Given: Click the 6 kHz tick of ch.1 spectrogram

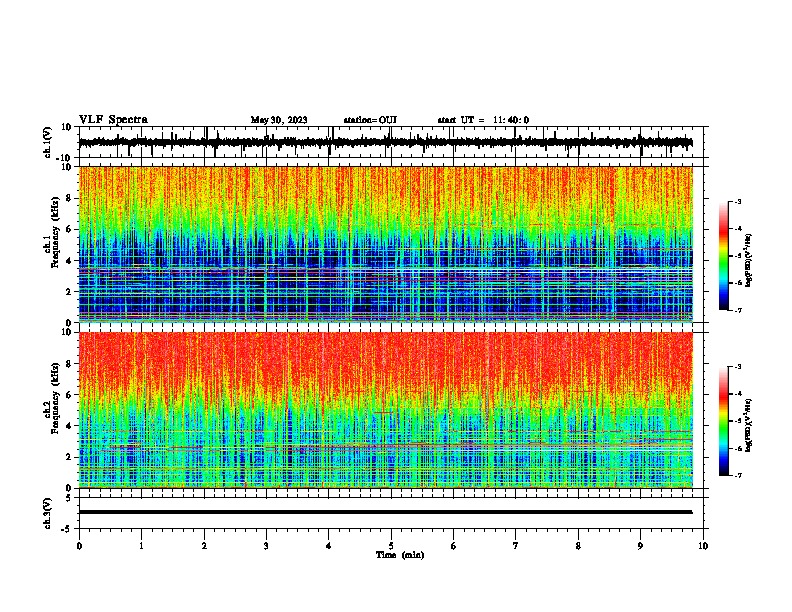Looking at the screenshot, I should (x=69, y=229).
